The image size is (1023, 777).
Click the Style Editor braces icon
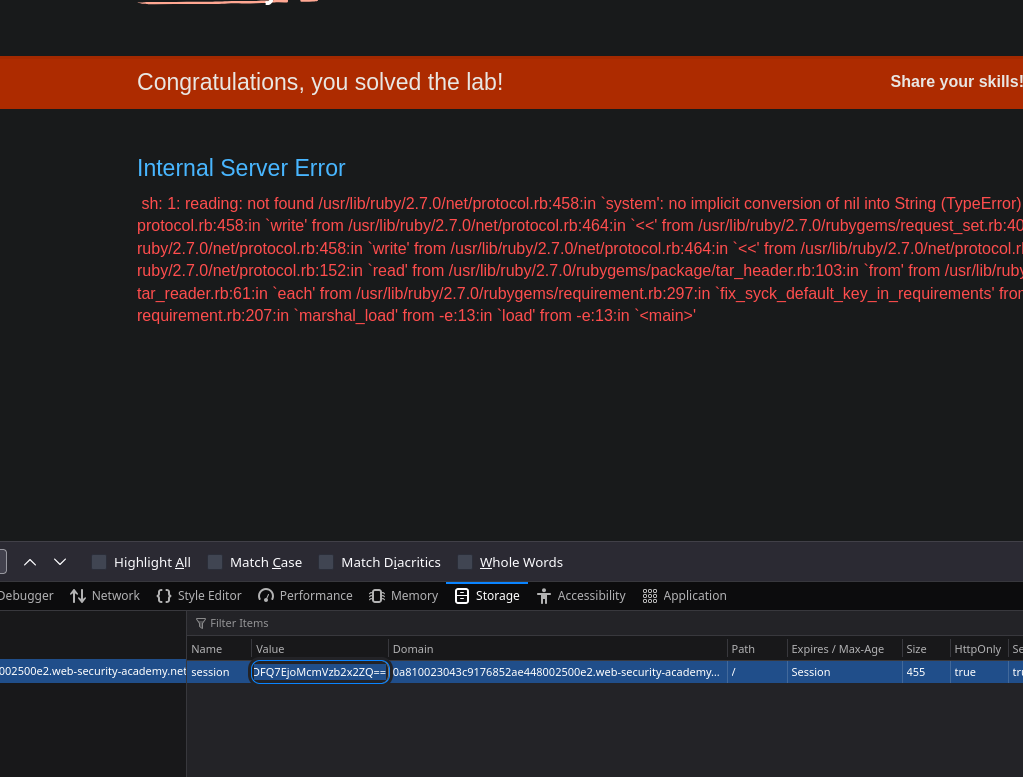point(164,596)
